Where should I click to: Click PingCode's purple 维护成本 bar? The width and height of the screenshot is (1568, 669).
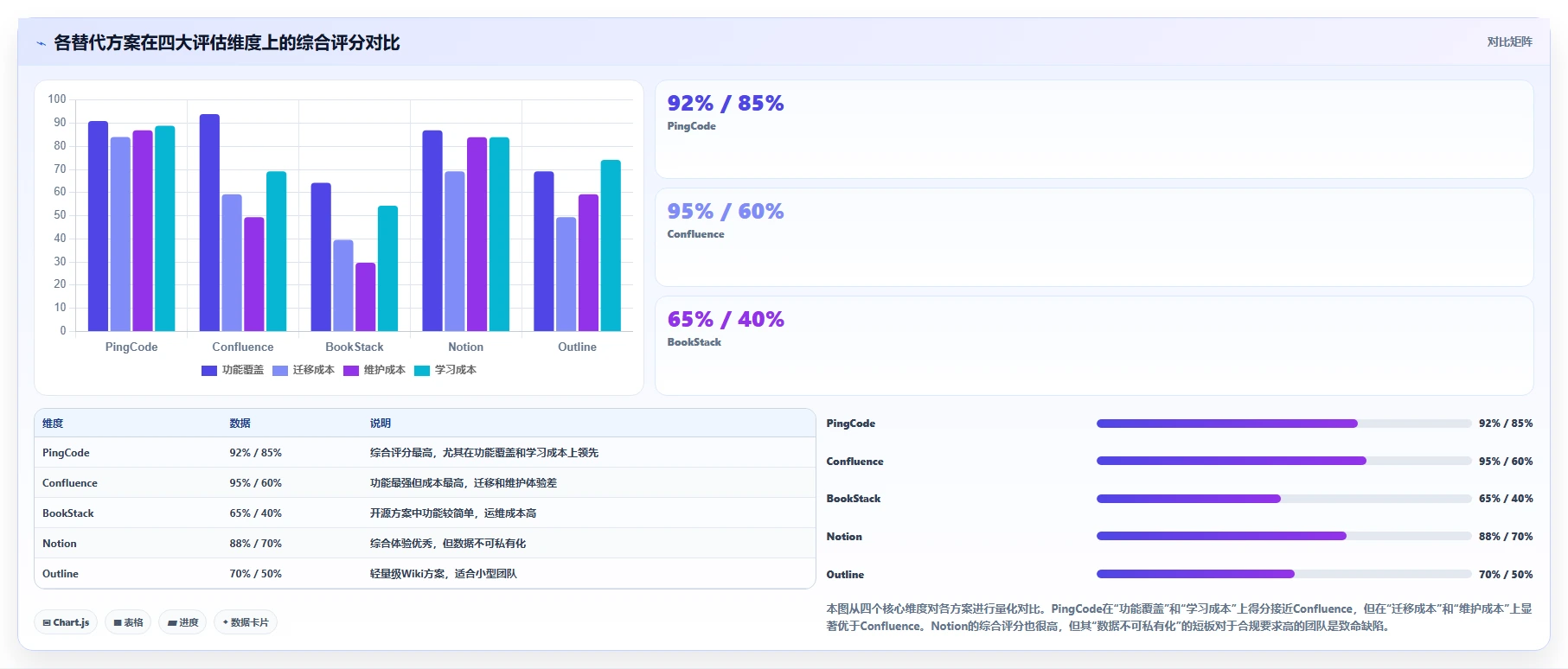point(143,231)
